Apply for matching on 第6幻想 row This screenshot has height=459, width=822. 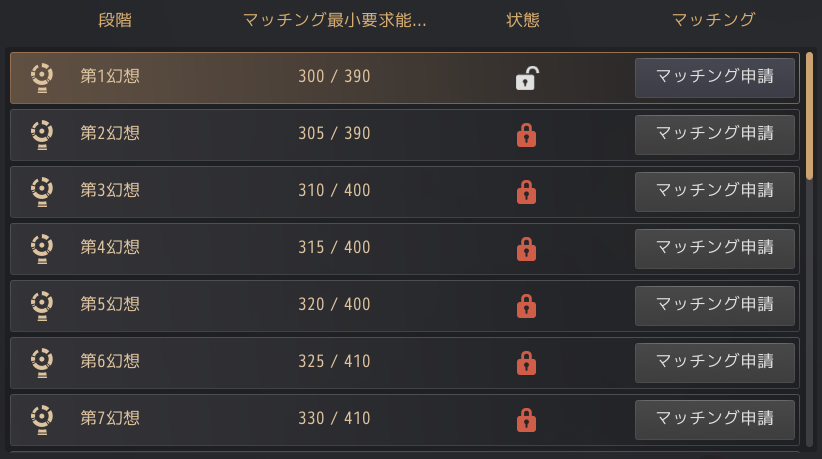[x=714, y=362]
